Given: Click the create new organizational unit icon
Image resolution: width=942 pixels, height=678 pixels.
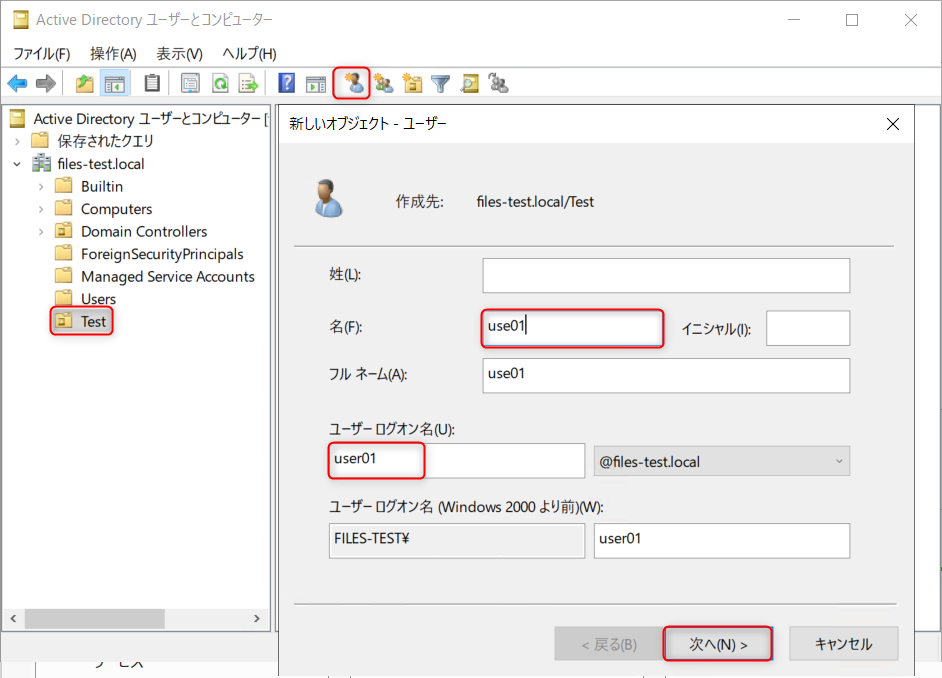Looking at the screenshot, I should tap(412, 84).
